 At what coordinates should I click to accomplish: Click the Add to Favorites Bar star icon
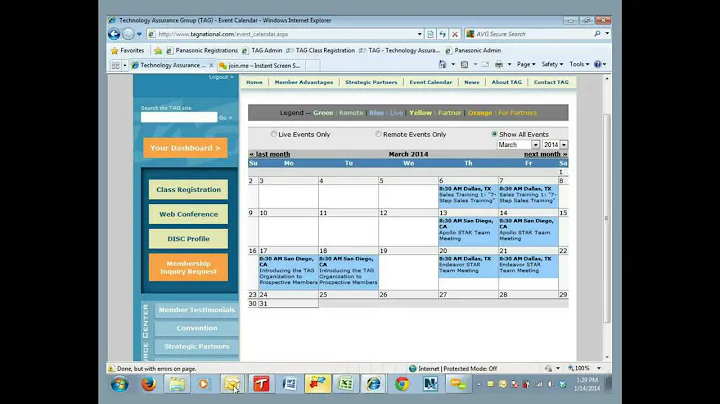click(x=158, y=50)
